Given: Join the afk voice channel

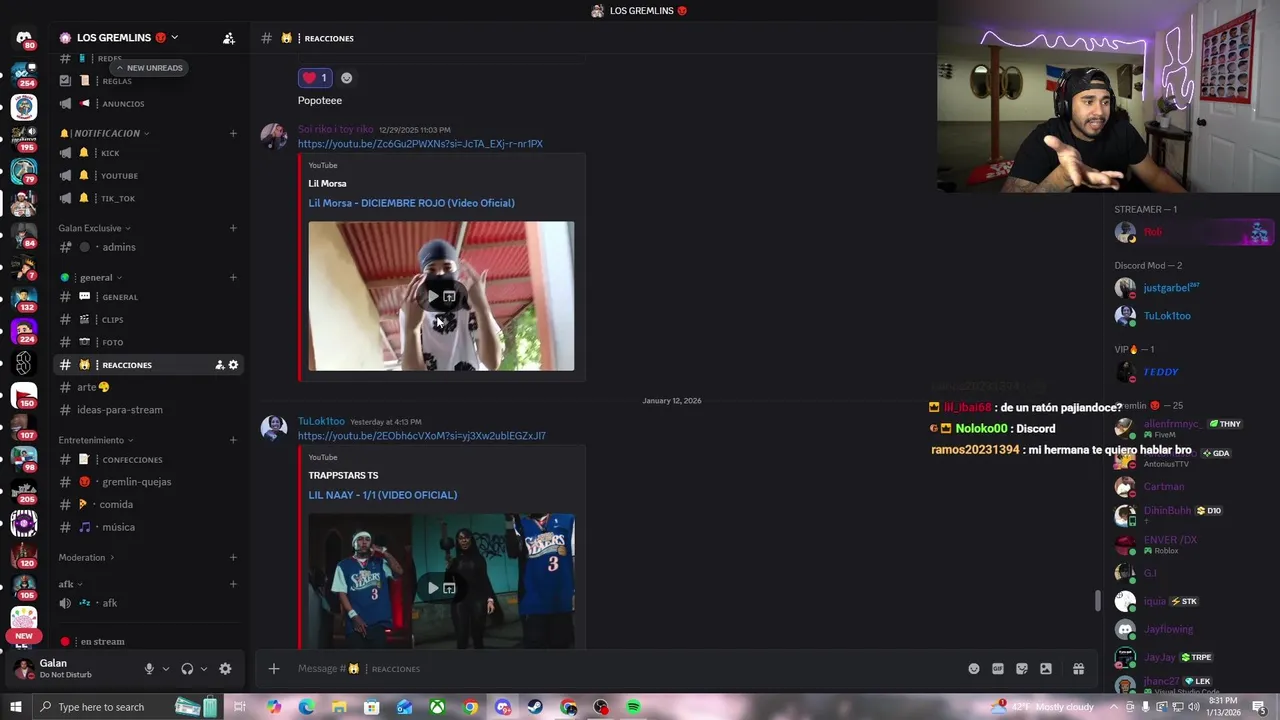Looking at the screenshot, I should point(148,603).
